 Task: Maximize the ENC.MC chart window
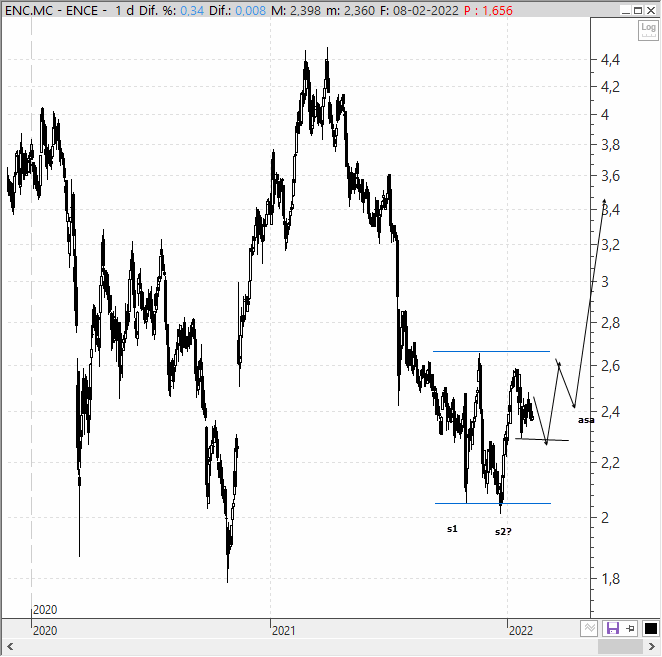(x=638, y=10)
